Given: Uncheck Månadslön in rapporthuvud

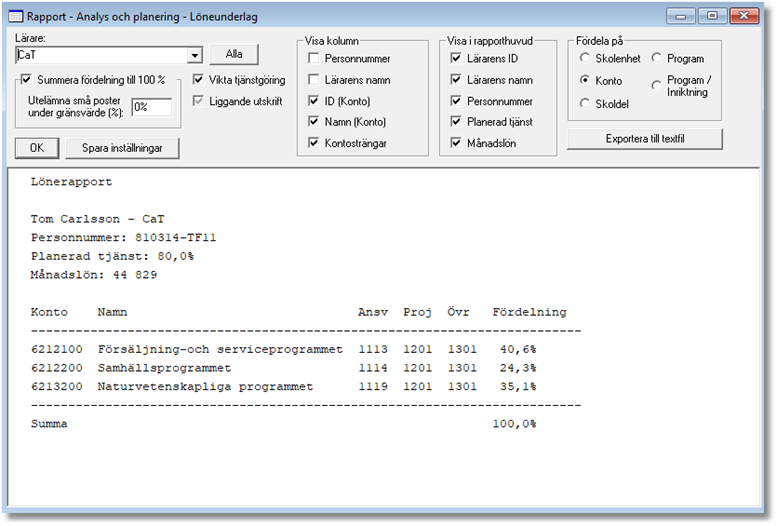Looking at the screenshot, I should 457,143.
